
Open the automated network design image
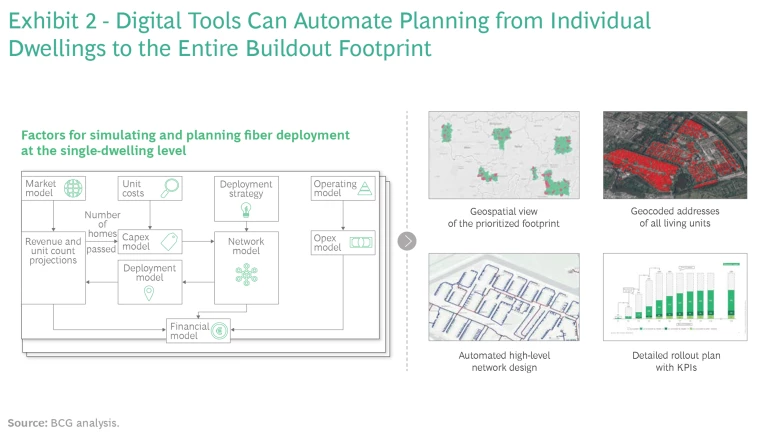503,296
